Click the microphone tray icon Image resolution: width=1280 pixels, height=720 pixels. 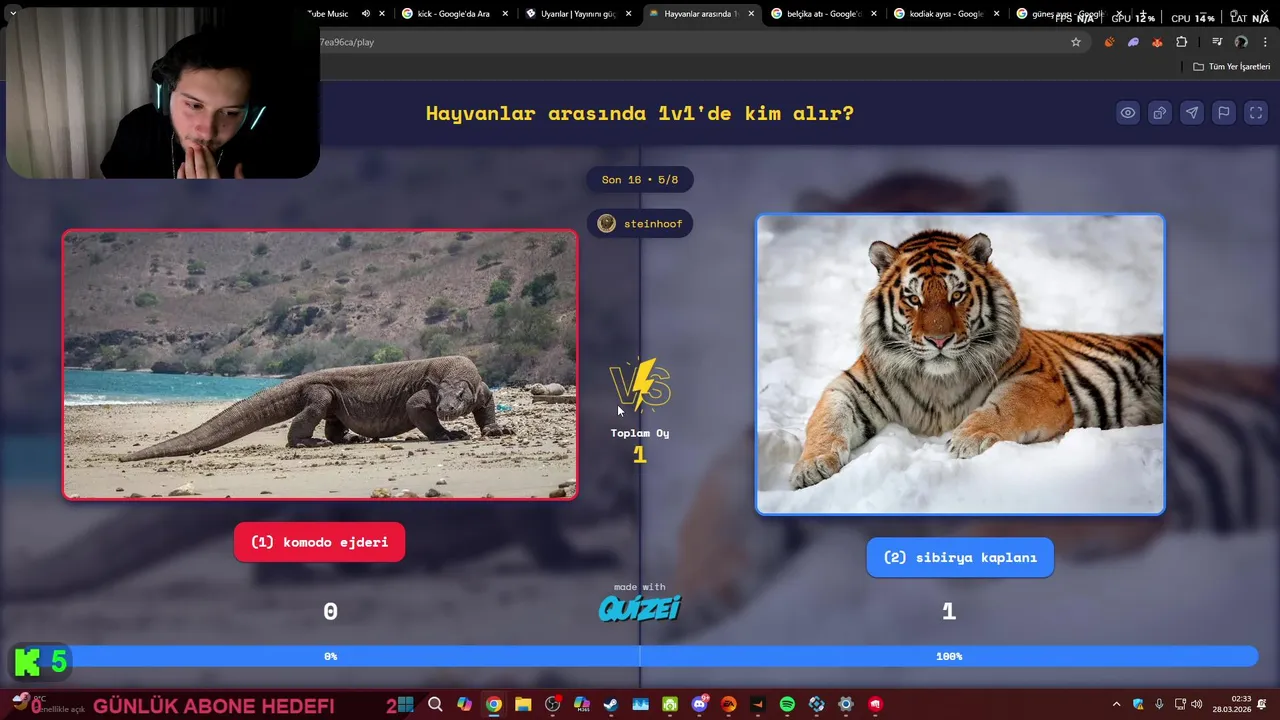(1159, 704)
